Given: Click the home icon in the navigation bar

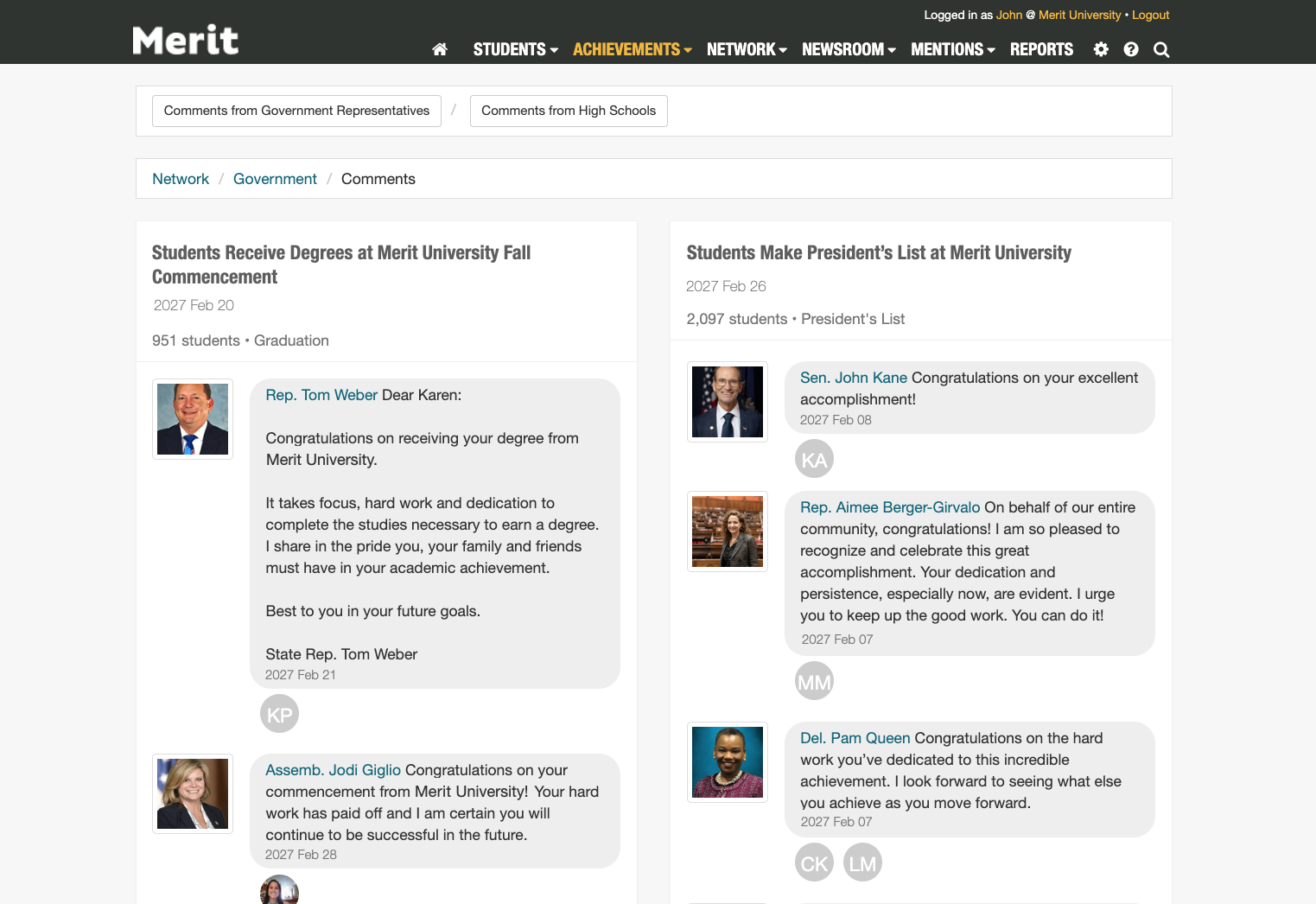Looking at the screenshot, I should point(440,49).
